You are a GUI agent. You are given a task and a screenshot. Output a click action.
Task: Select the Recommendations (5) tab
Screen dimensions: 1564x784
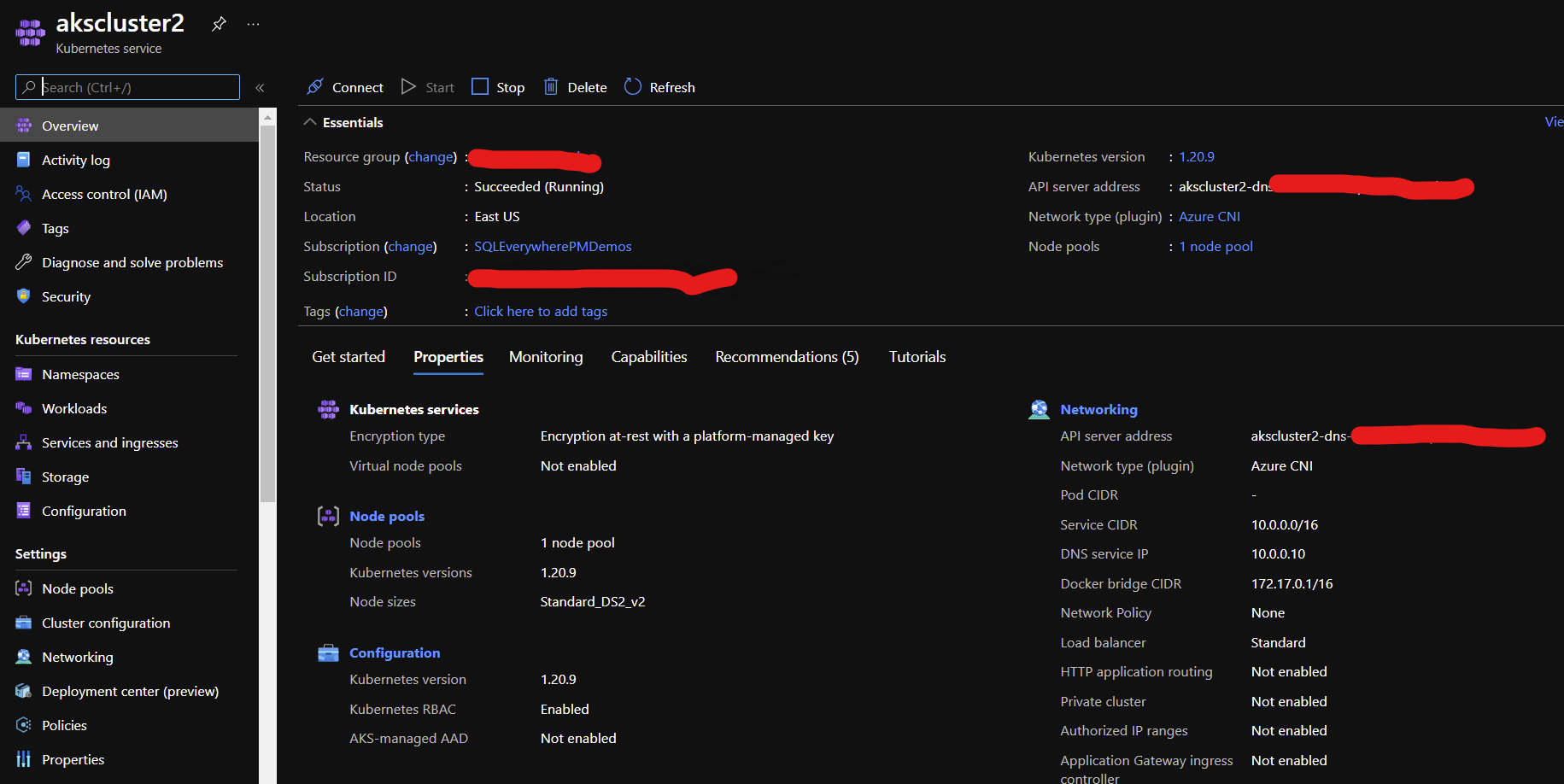[x=786, y=357]
